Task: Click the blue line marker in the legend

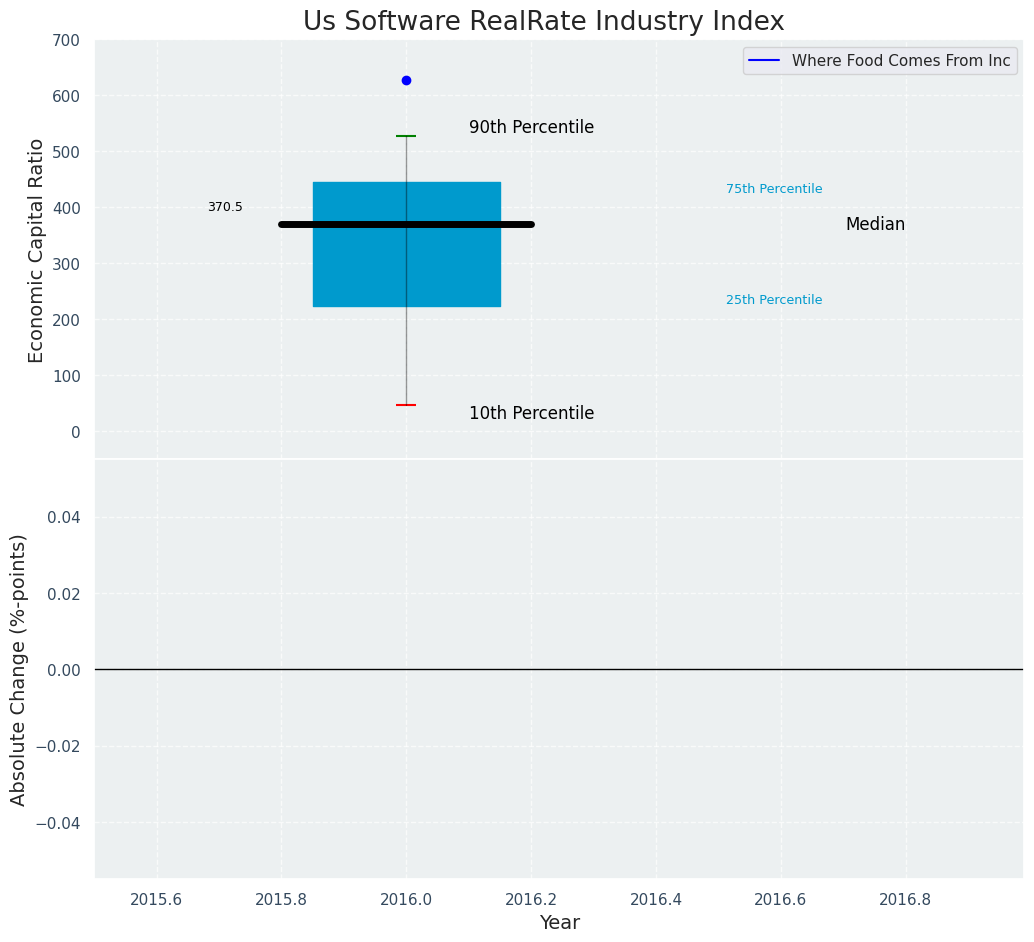Action: [764, 61]
